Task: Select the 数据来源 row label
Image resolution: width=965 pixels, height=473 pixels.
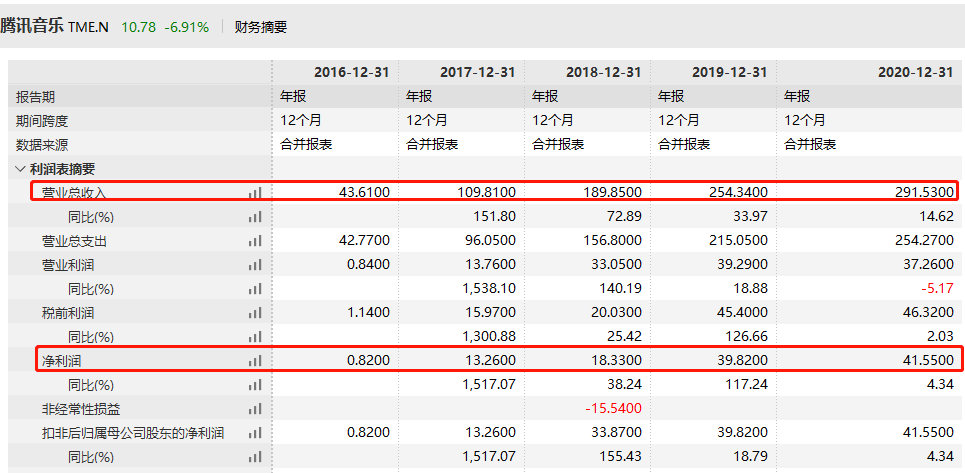Action: [x=42, y=144]
